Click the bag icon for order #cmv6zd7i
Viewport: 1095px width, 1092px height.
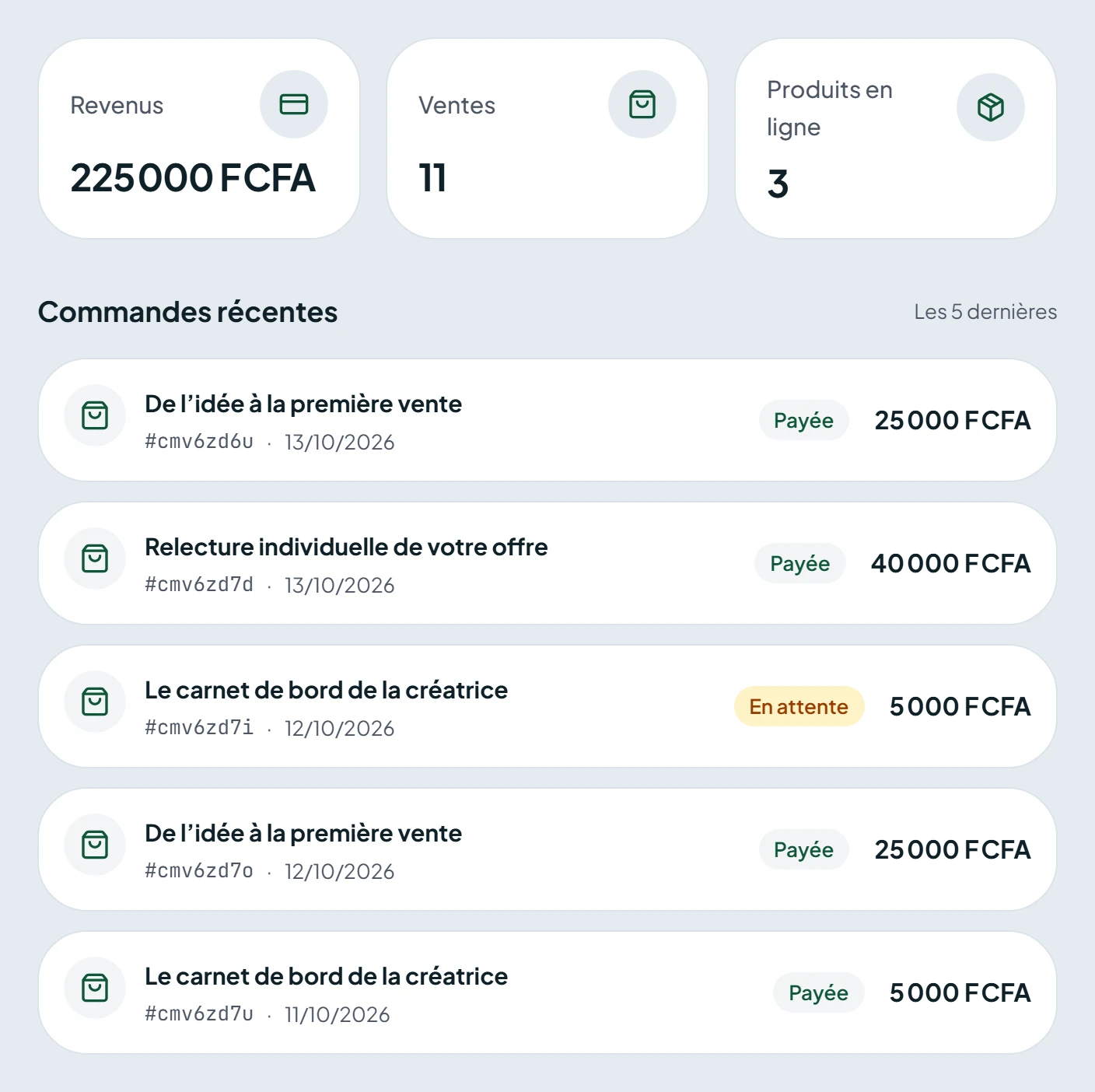(95, 702)
